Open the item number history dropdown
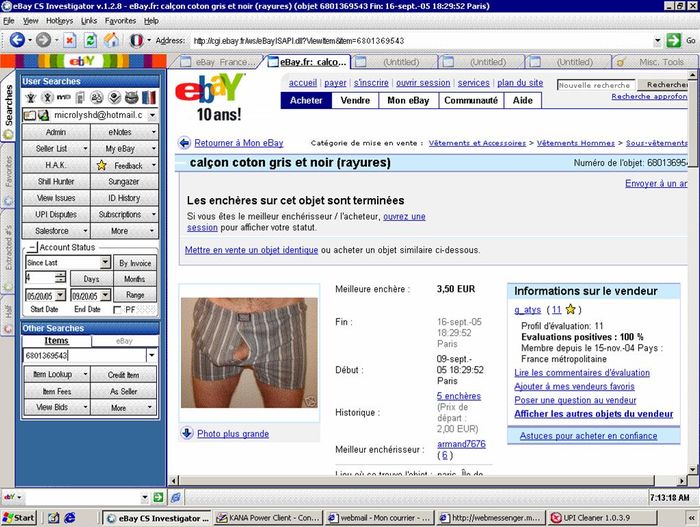This screenshot has width=700, height=527. pyautogui.click(x=152, y=356)
